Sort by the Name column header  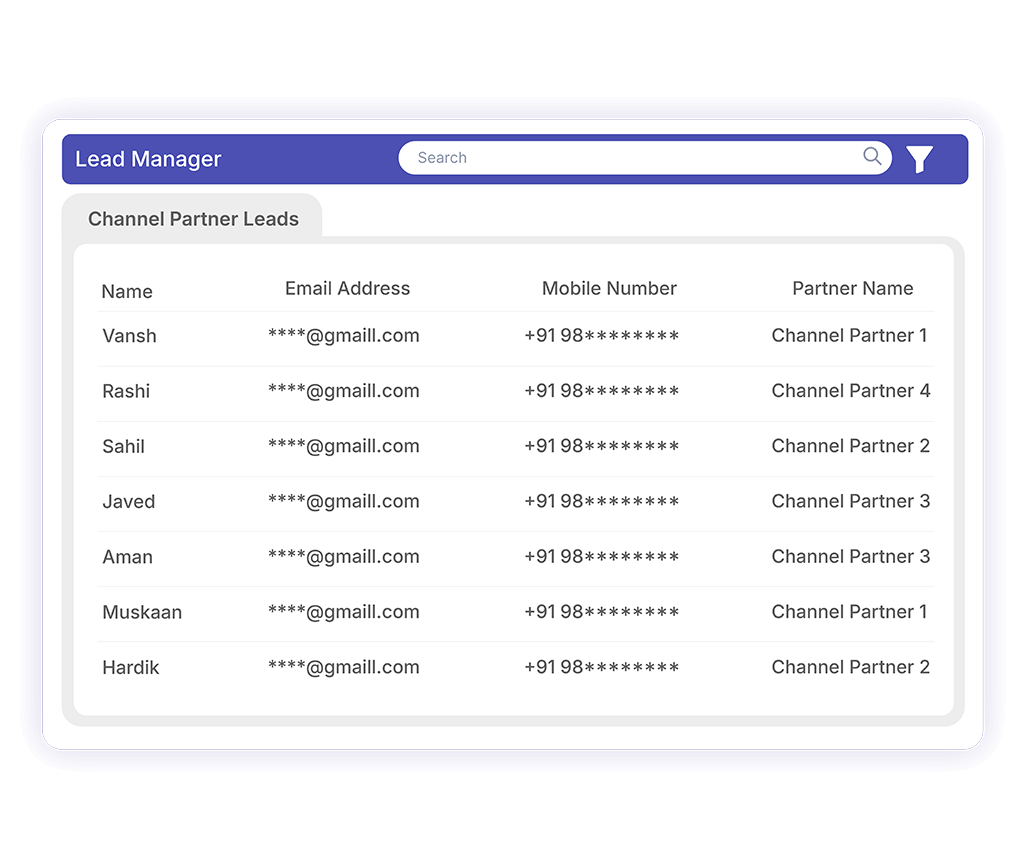tap(126, 291)
